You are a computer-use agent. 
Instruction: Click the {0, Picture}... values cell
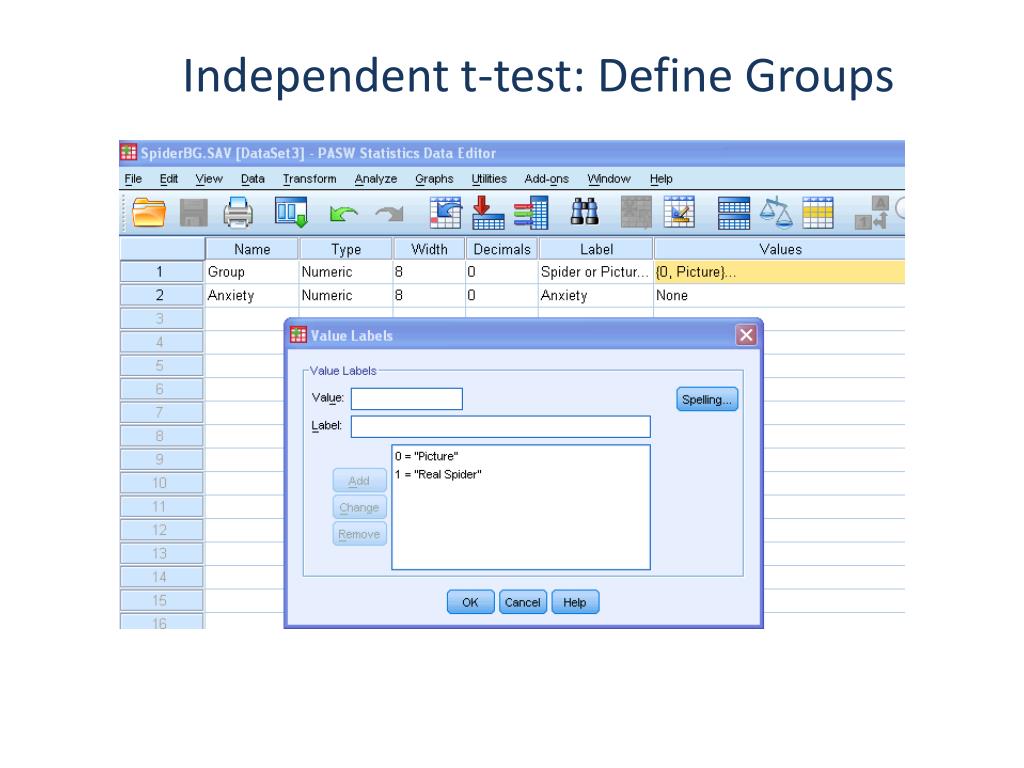tap(779, 272)
